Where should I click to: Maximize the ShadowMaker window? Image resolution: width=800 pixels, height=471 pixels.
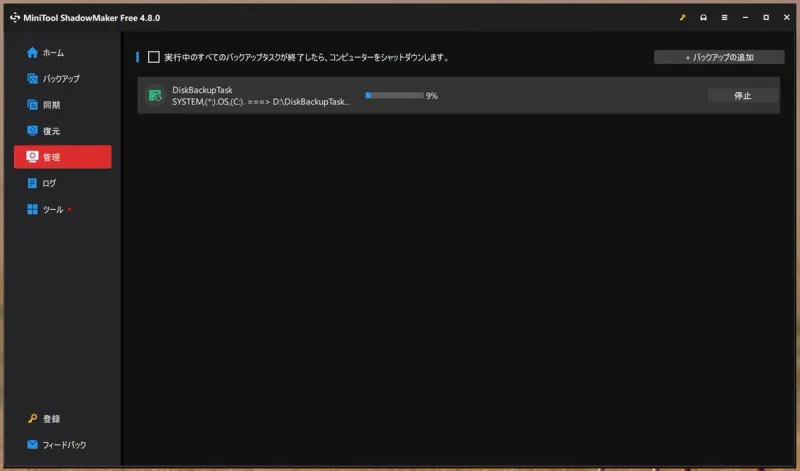coord(766,18)
